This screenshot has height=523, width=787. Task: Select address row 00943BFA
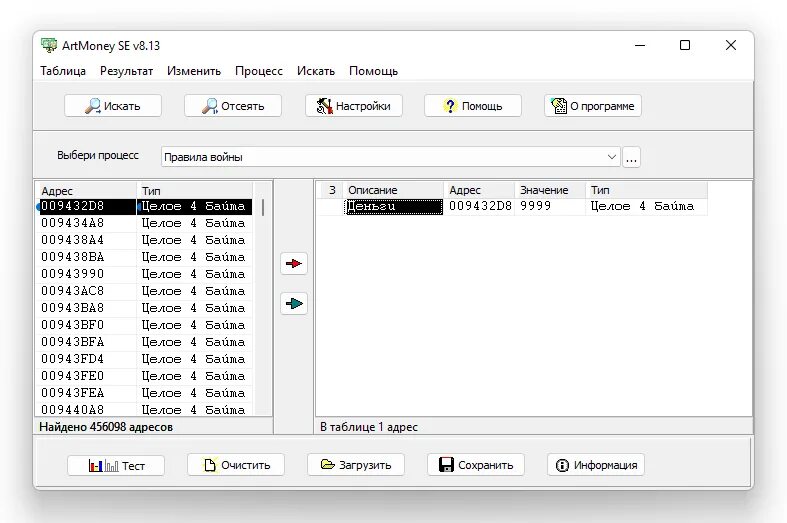click(146, 342)
